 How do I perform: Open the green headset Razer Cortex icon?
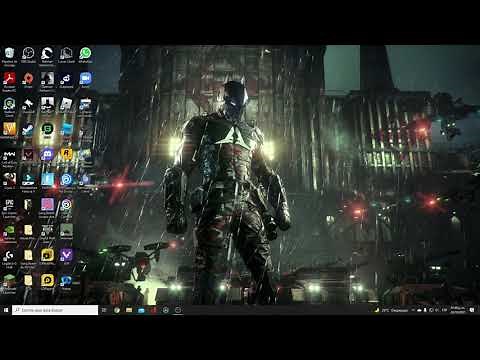coord(9,107)
